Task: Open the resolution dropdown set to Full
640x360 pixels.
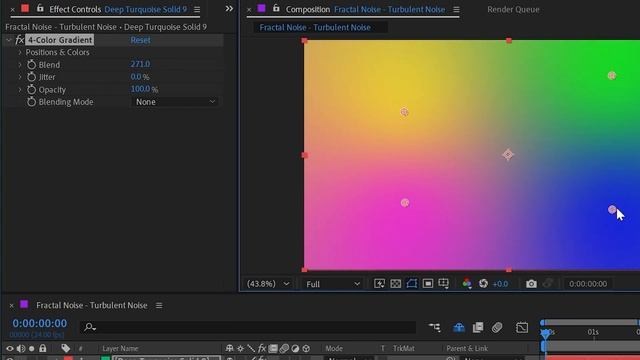Action: [333, 284]
